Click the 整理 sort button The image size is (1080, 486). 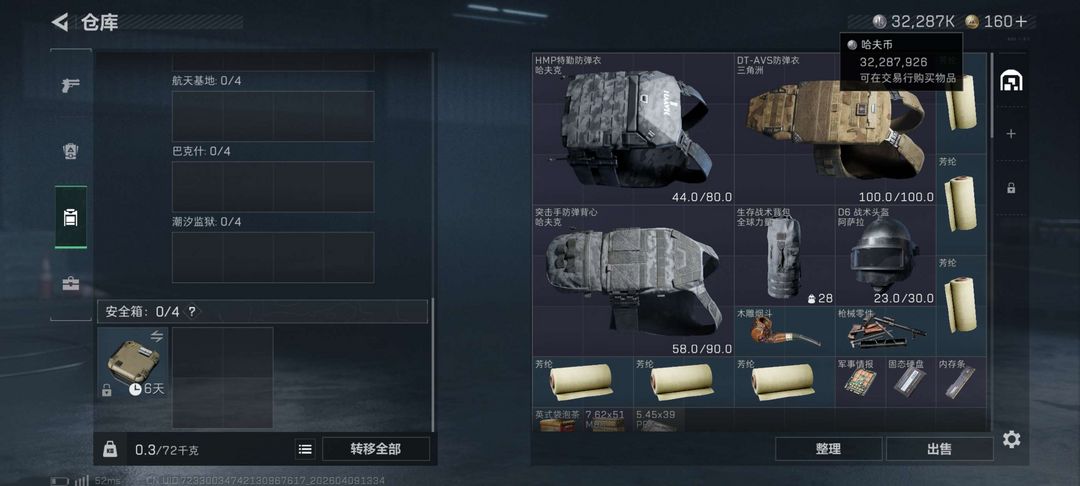[x=829, y=449]
